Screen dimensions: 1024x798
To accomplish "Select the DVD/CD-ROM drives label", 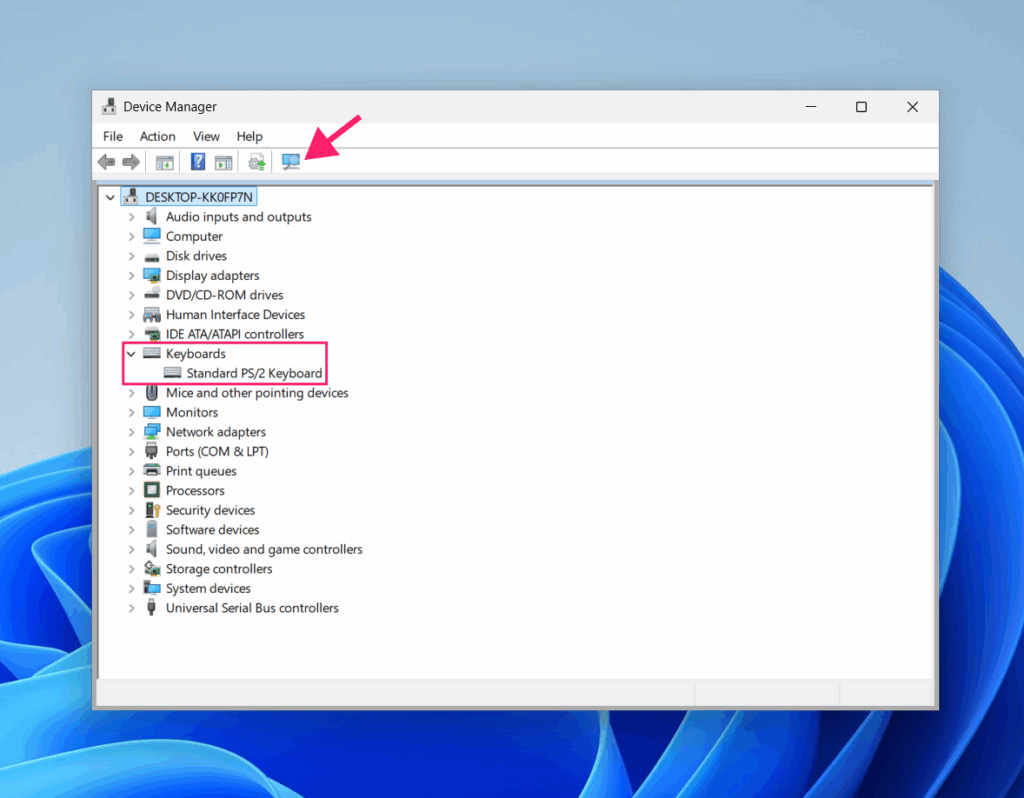I will pos(225,295).
